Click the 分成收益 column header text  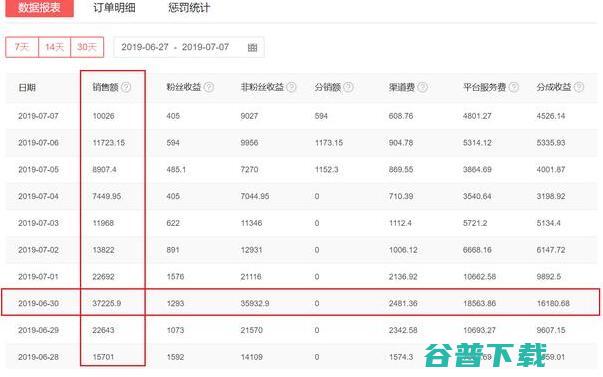(554, 87)
